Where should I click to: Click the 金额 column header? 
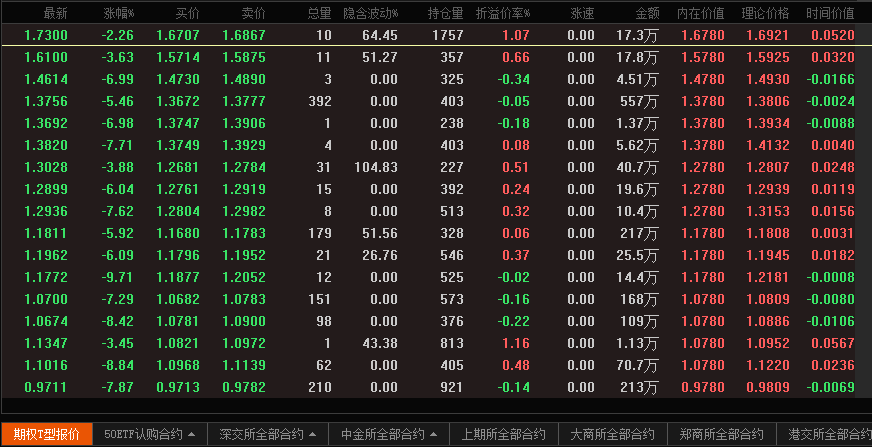coord(648,13)
